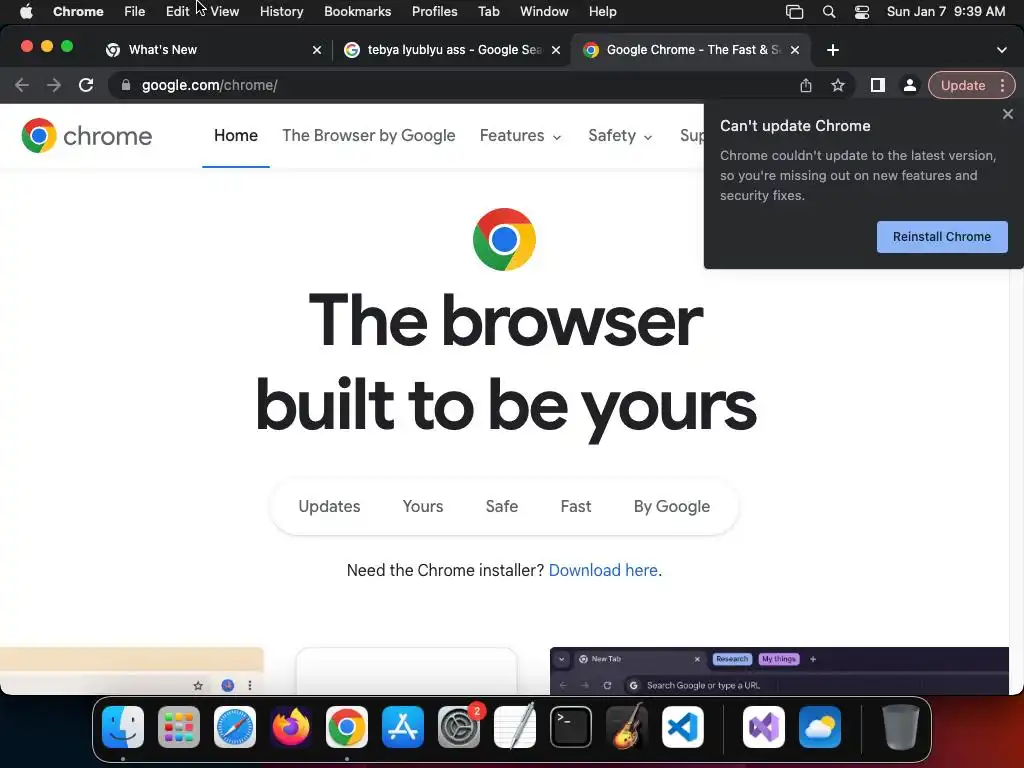Viewport: 1024px width, 768px height.
Task: Open Launchpad from the Dock
Action: tap(179, 727)
